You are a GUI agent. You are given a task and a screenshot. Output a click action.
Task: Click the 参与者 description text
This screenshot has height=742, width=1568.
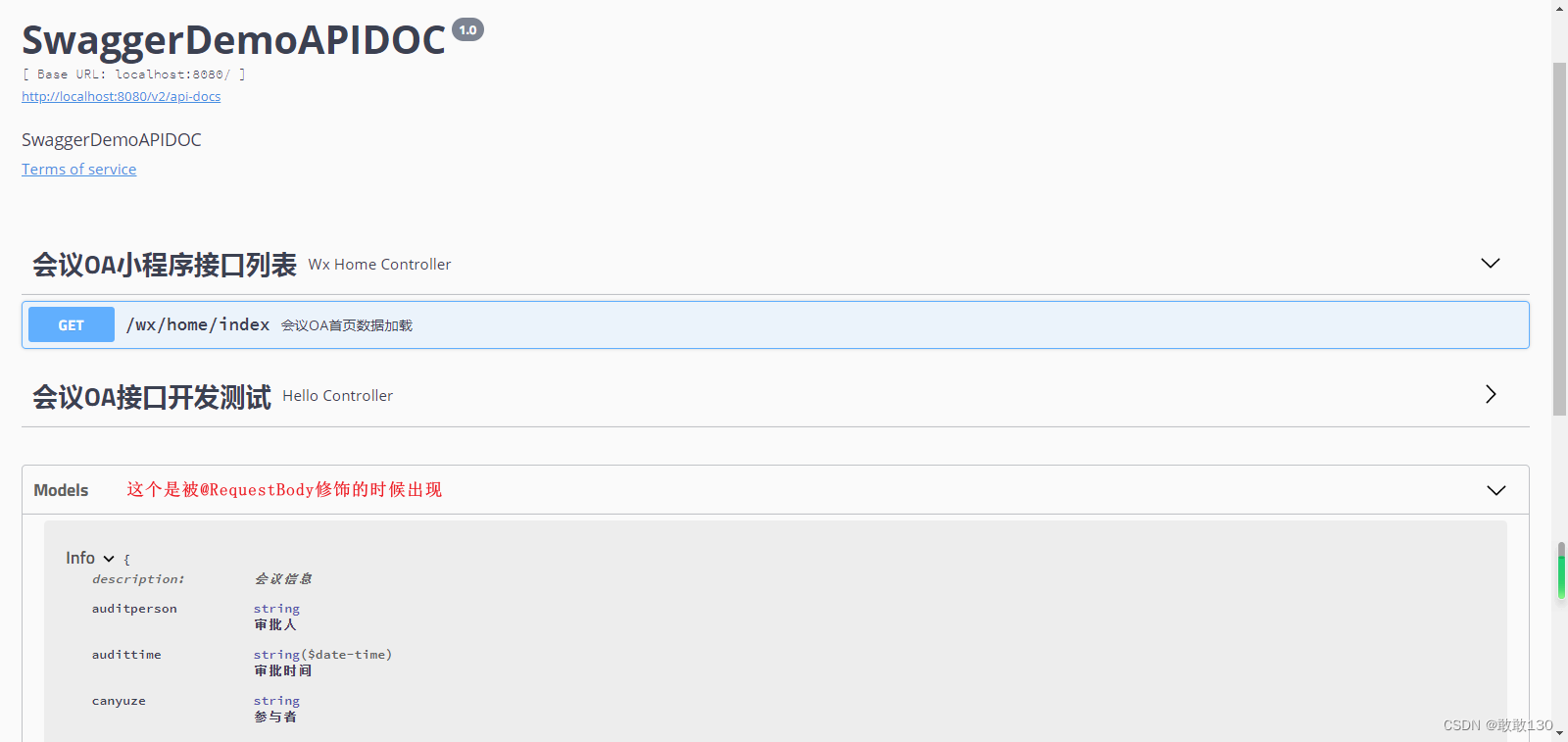pyautogui.click(x=275, y=717)
